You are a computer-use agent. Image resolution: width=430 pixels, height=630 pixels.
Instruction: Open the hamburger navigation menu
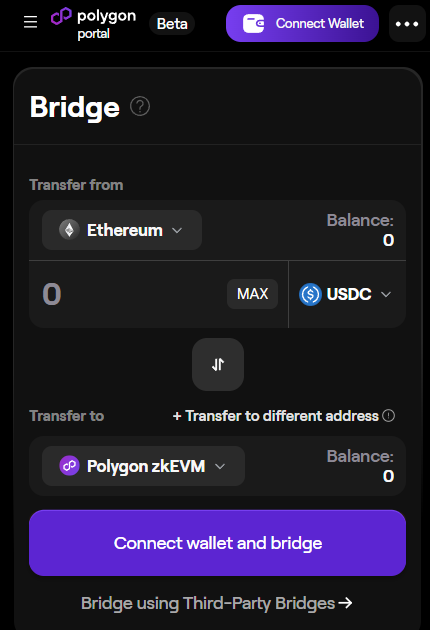point(31,22)
